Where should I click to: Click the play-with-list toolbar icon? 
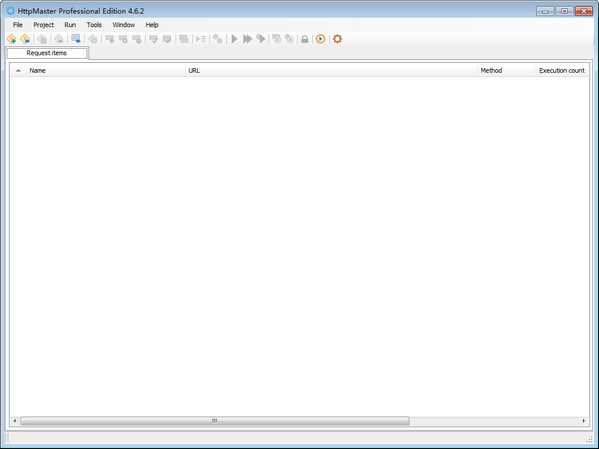click(201, 39)
